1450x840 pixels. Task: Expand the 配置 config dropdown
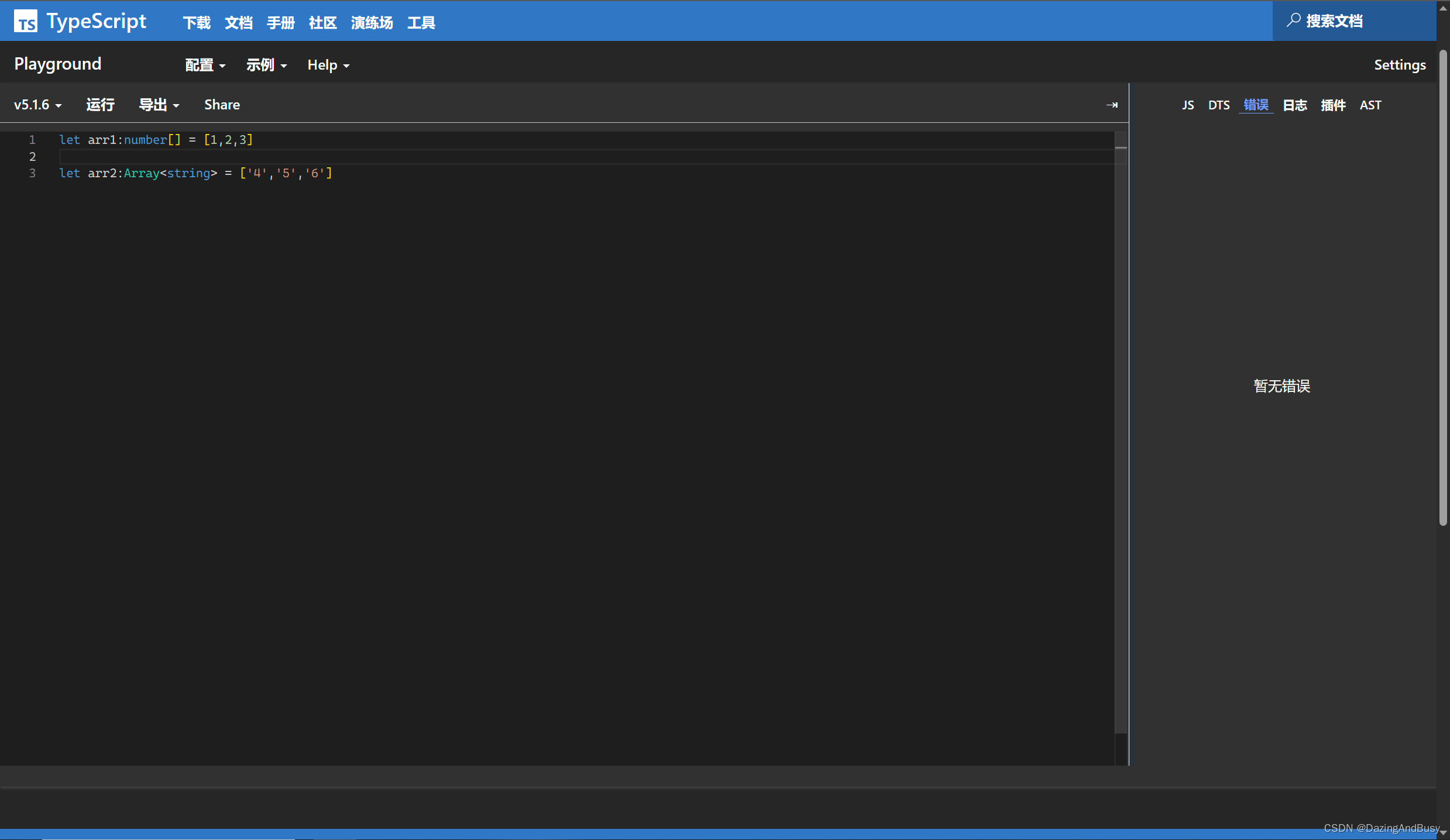[205, 65]
